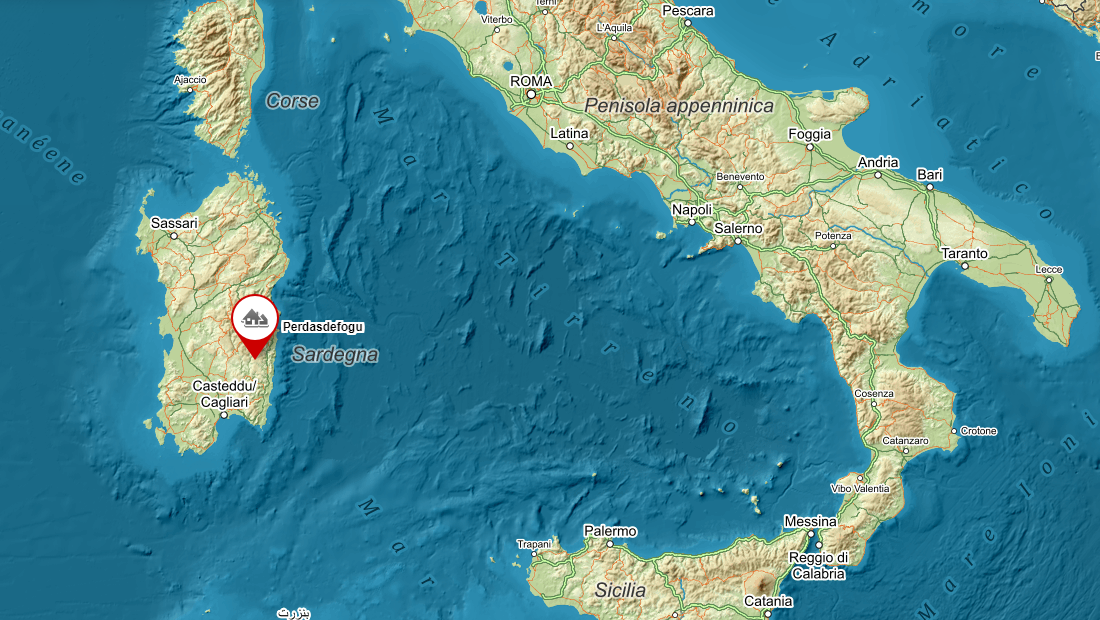The width and height of the screenshot is (1100, 620).
Task: Click the ROMA city marker dot
Action: [531, 94]
